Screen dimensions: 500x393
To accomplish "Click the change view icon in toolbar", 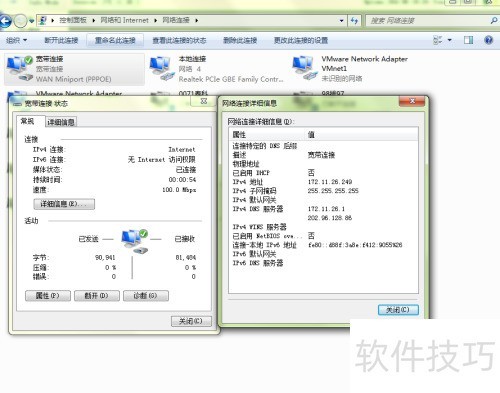I will coord(438,40).
